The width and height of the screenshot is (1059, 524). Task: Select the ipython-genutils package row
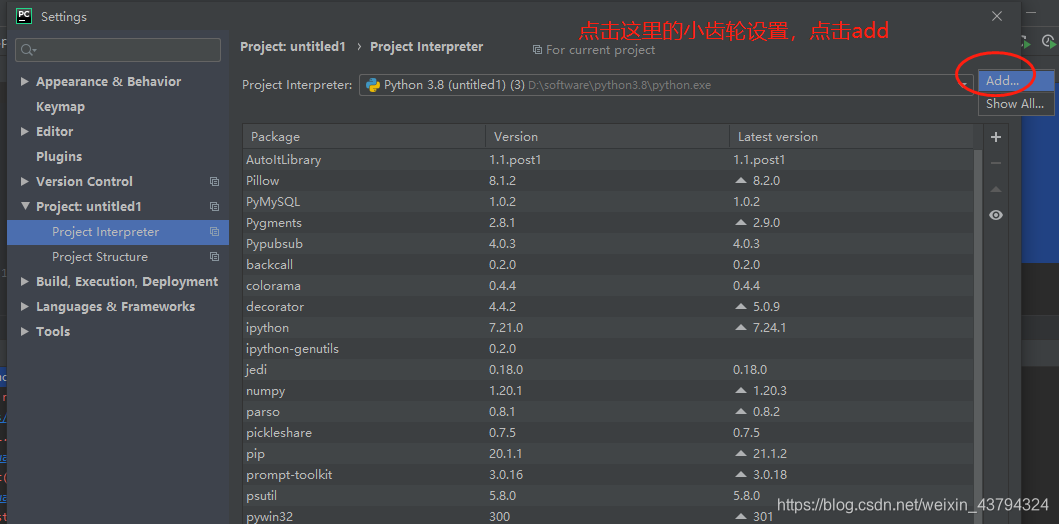pos(608,349)
